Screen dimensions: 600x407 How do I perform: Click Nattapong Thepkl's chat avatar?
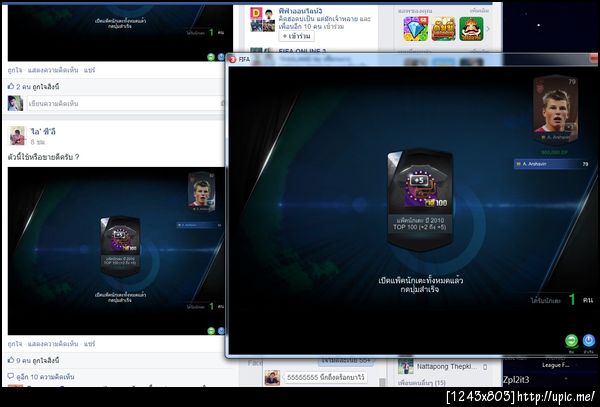tap(406, 367)
